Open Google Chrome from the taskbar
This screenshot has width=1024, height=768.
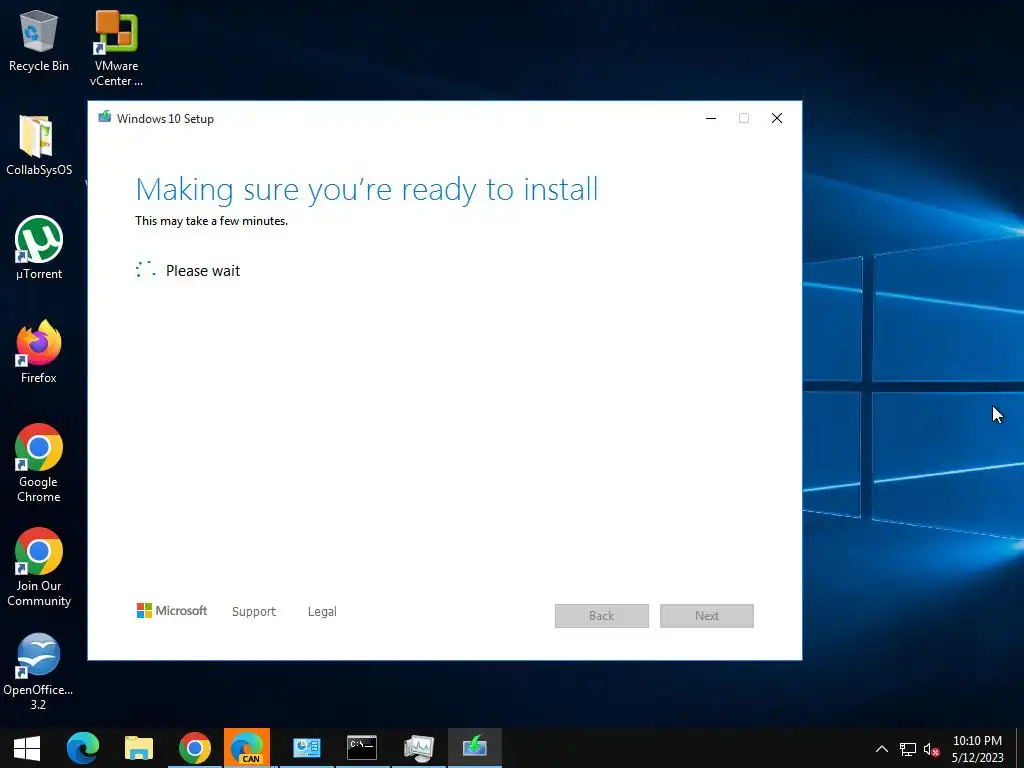point(195,748)
